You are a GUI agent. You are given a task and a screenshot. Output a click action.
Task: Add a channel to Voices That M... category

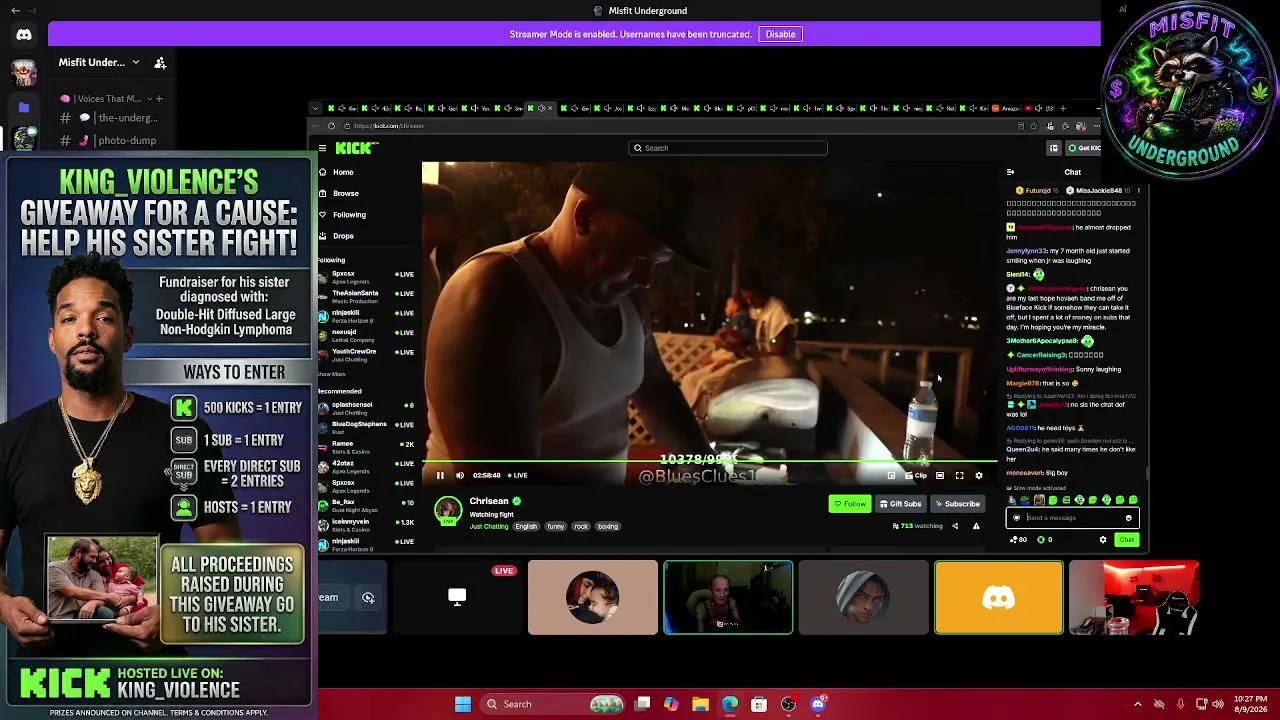[159, 99]
